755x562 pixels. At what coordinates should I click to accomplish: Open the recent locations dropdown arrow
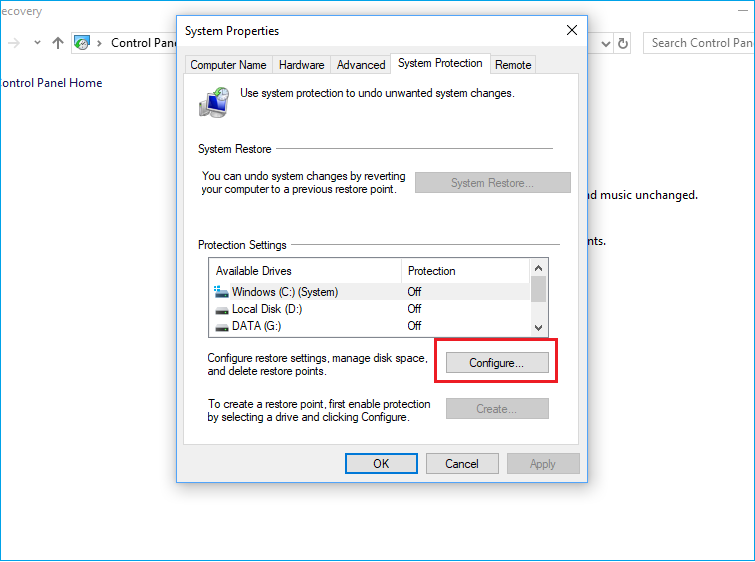pyautogui.click(x=37, y=43)
